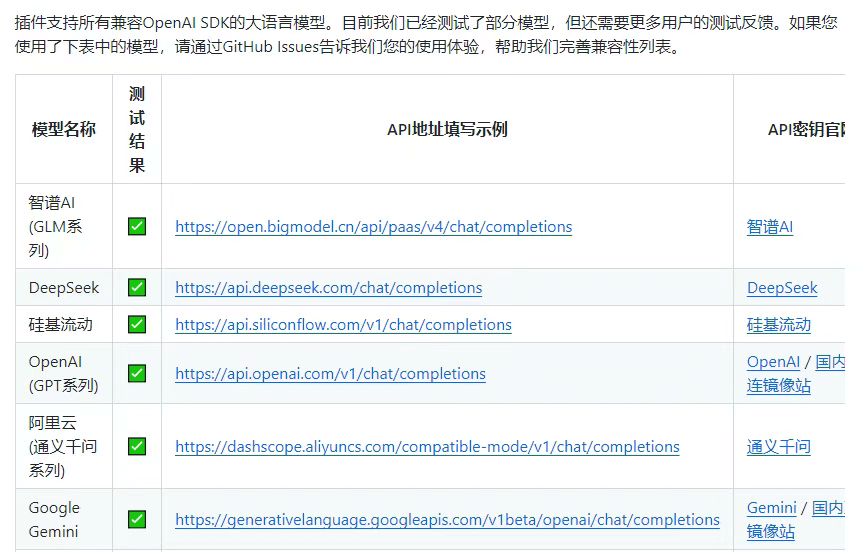This screenshot has width=857, height=552.
Task: Click the intro paragraph mentioning GitHub Issues
Action: (426, 35)
